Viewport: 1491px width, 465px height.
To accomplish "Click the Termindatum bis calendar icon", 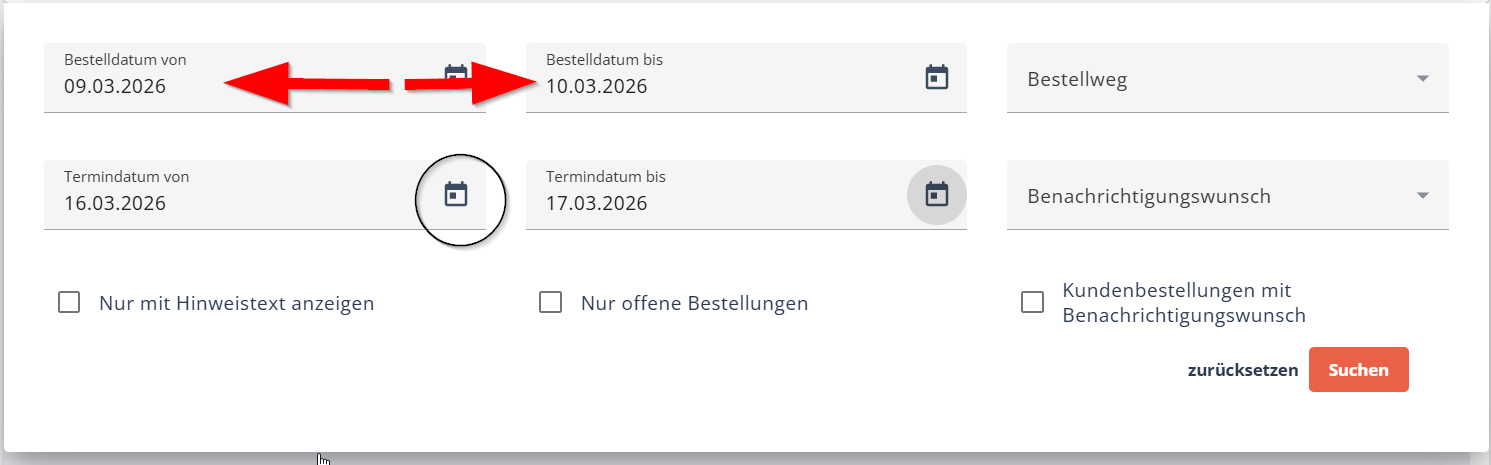I will (936, 194).
